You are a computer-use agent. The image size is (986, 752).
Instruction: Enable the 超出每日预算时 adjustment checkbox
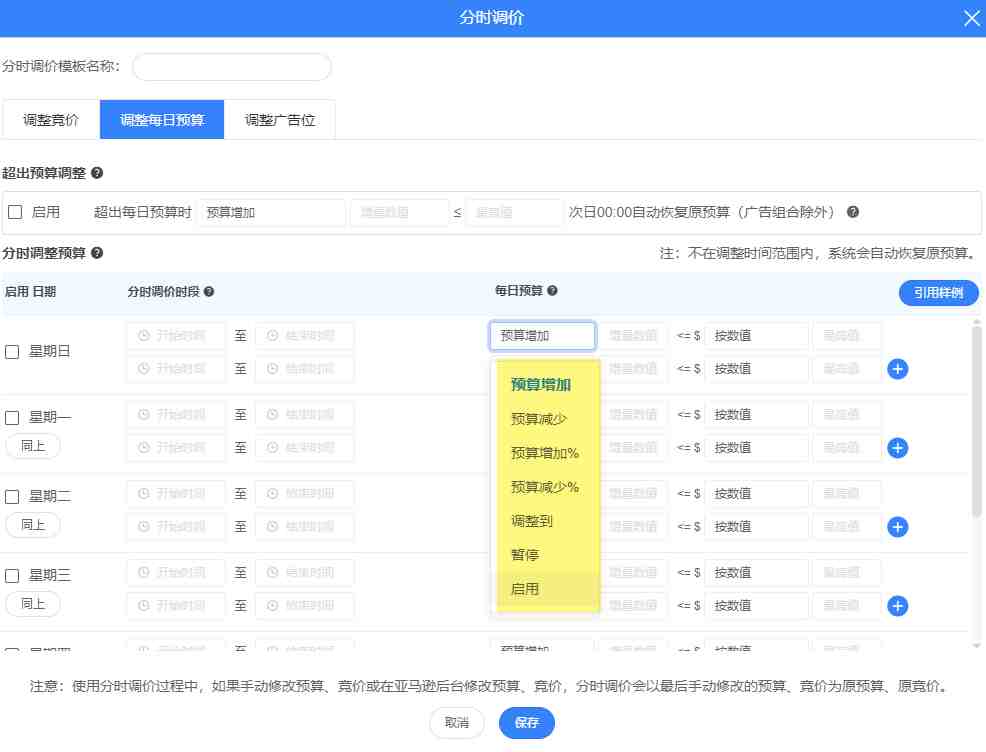click(x=15, y=212)
